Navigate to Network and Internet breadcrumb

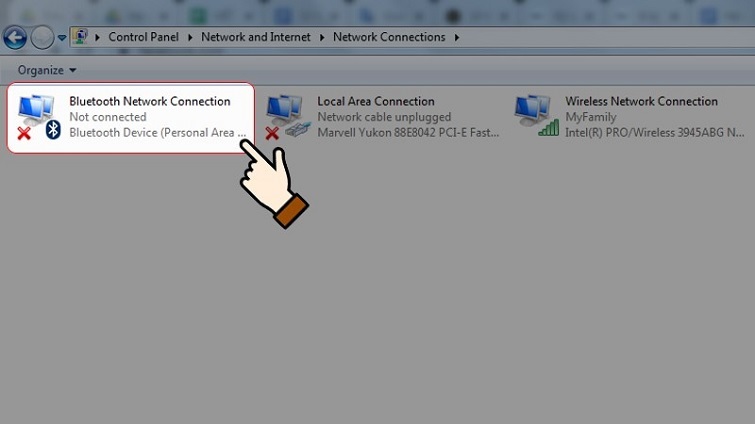256,37
